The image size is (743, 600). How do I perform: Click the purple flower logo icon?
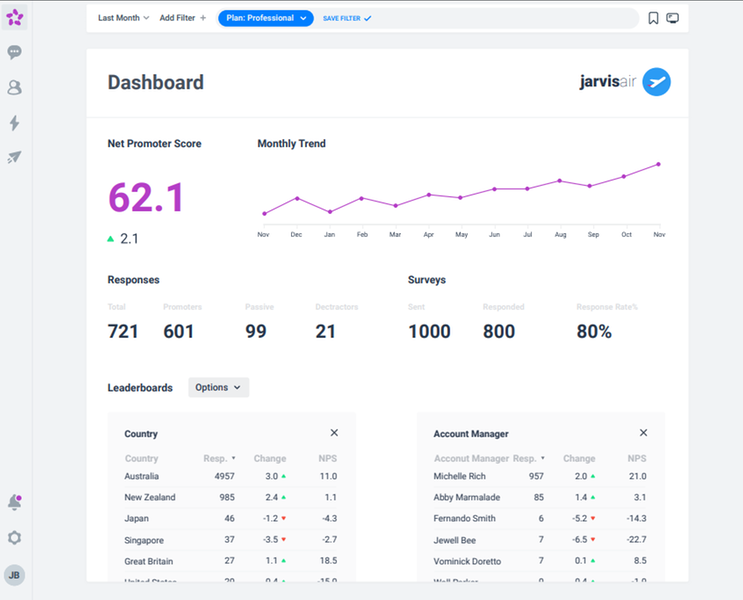click(x=15, y=17)
